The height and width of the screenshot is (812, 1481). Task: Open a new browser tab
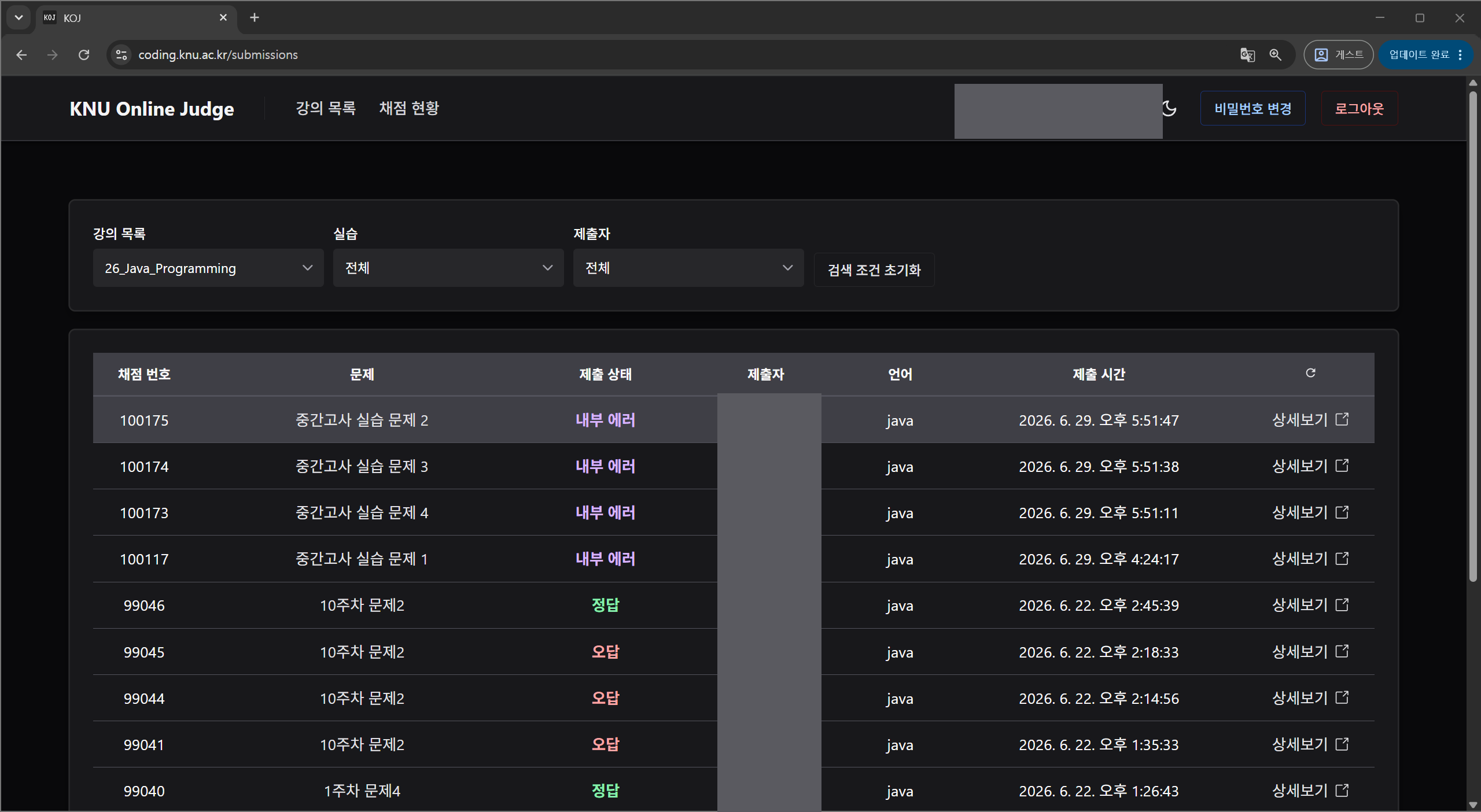255,18
